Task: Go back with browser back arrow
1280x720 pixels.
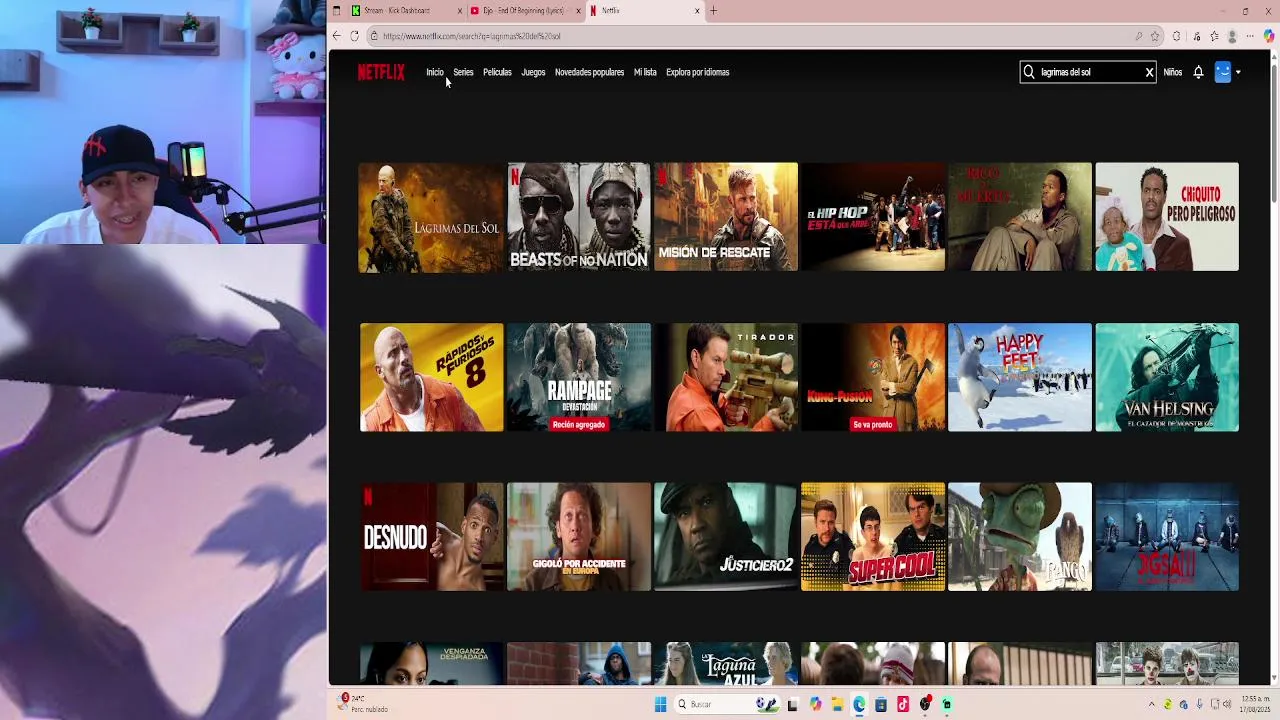Action: 336,36
